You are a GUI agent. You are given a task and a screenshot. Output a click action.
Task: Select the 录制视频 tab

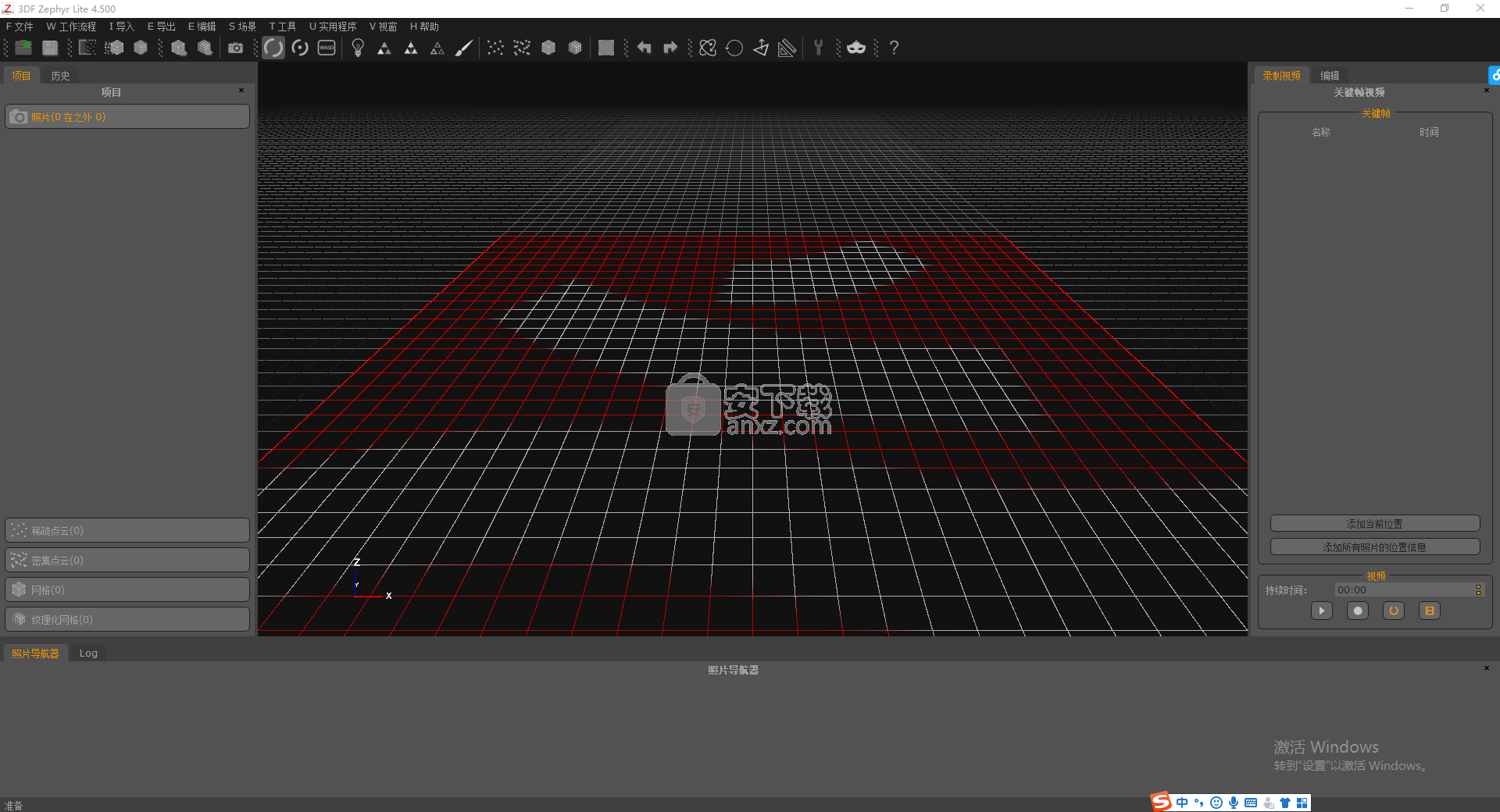point(1281,76)
